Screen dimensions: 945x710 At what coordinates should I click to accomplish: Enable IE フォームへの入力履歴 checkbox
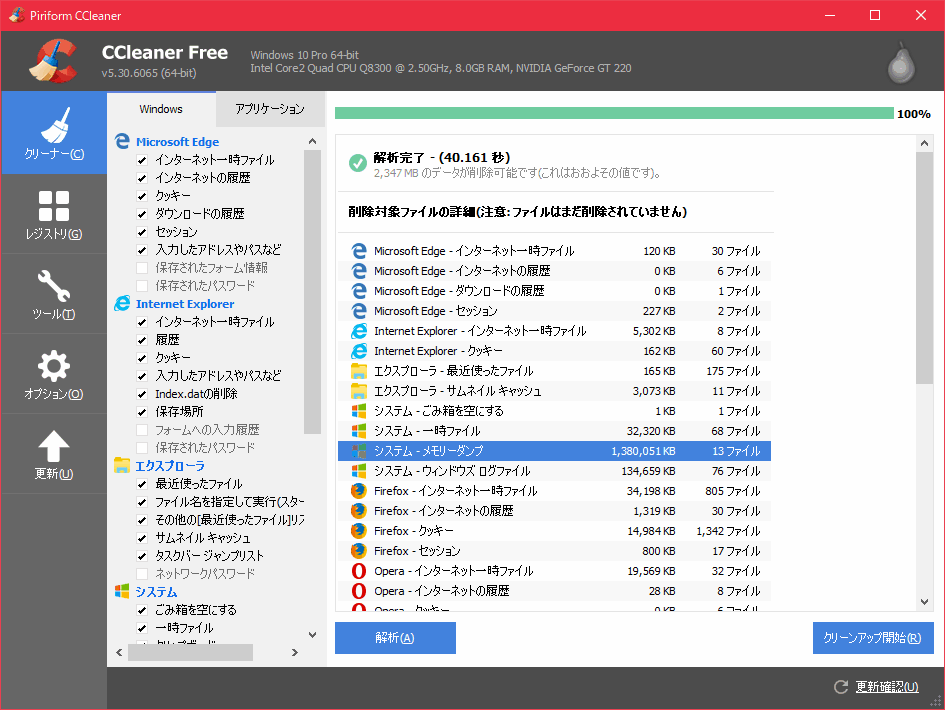[142, 430]
